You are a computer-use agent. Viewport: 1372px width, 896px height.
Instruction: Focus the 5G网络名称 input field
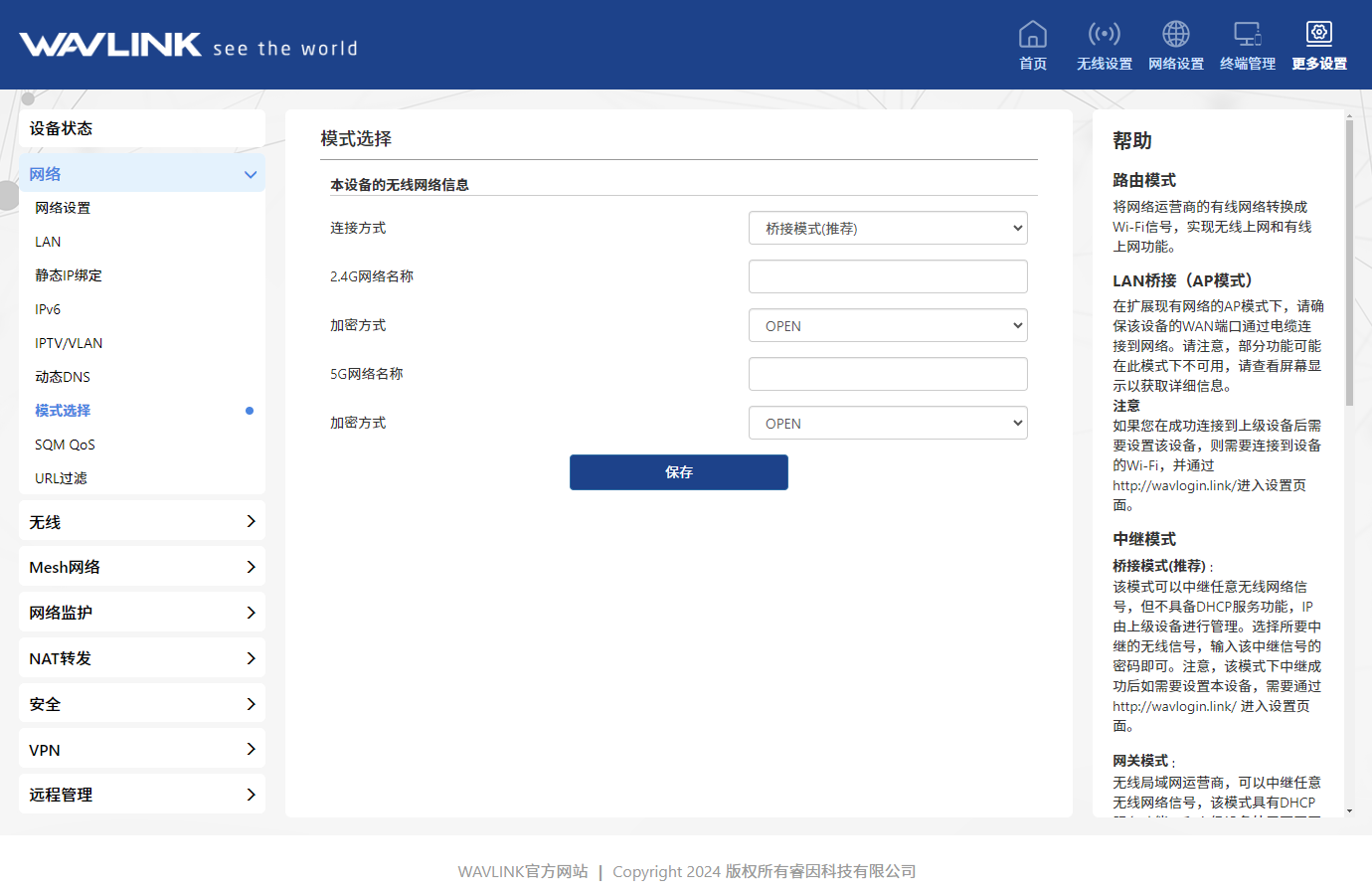tap(887, 375)
